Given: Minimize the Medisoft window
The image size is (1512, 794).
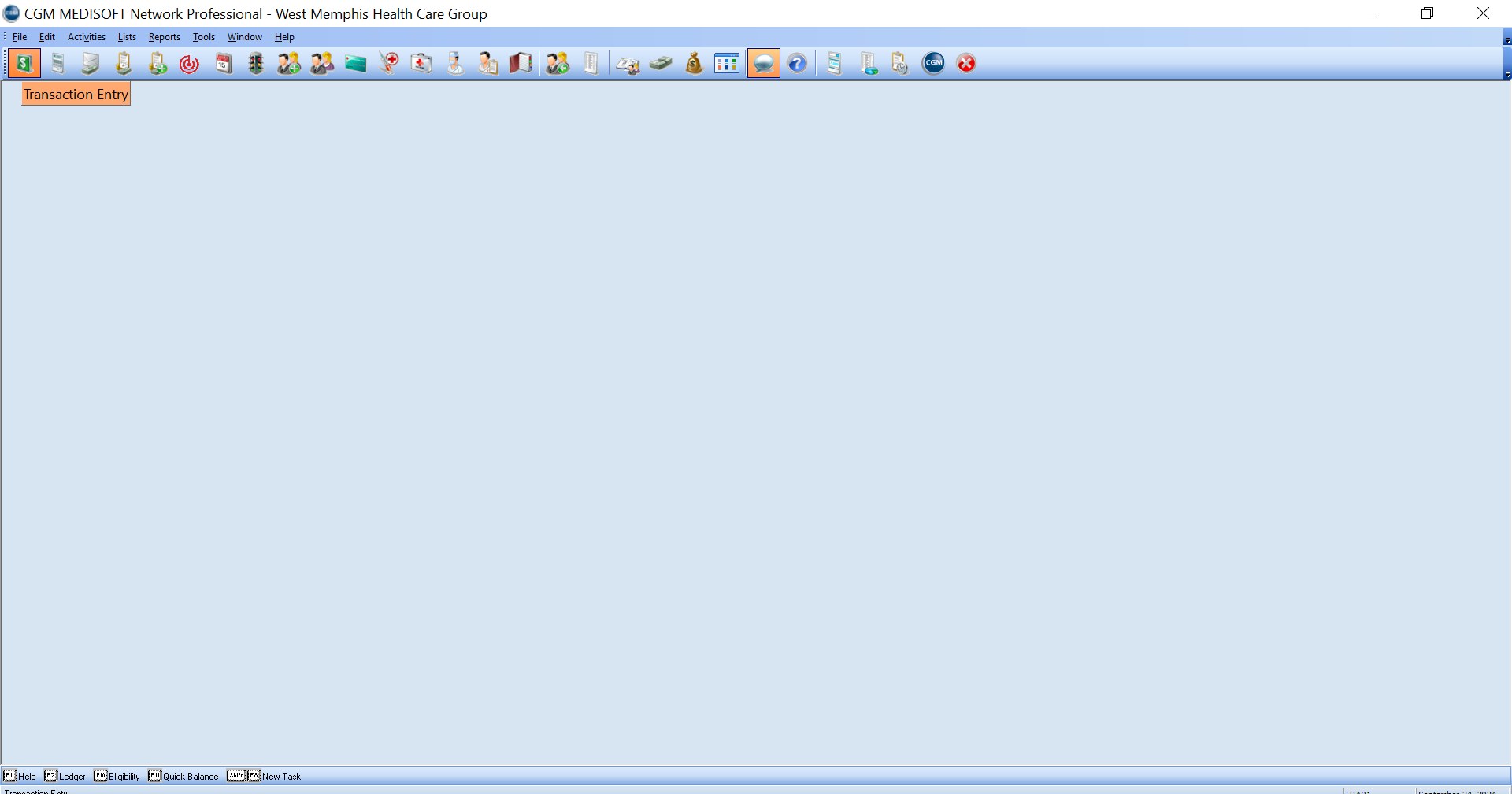Looking at the screenshot, I should (1373, 13).
